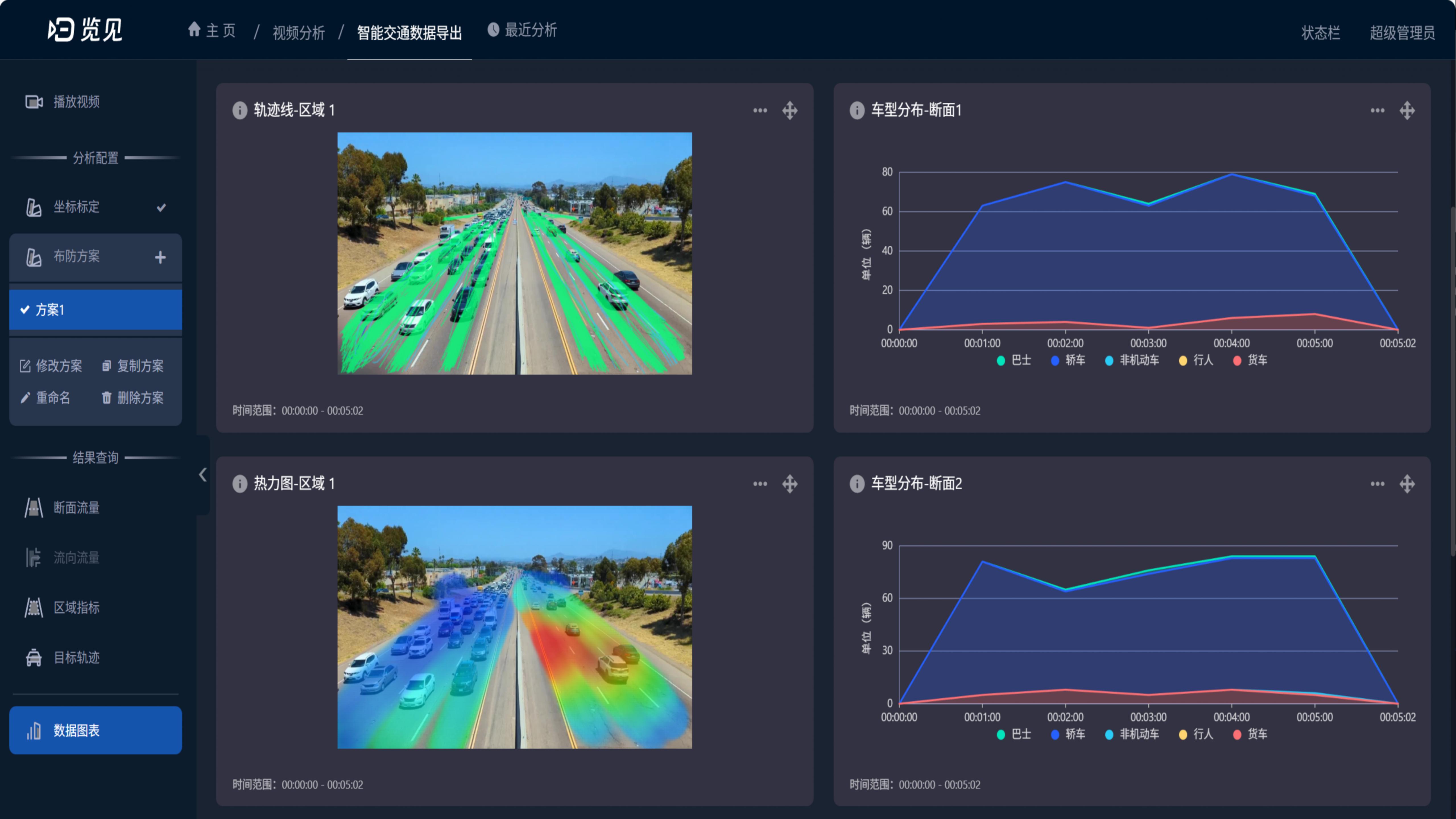Open the 播放视频 video camera icon
Image resolution: width=1456 pixels, height=819 pixels.
34,102
